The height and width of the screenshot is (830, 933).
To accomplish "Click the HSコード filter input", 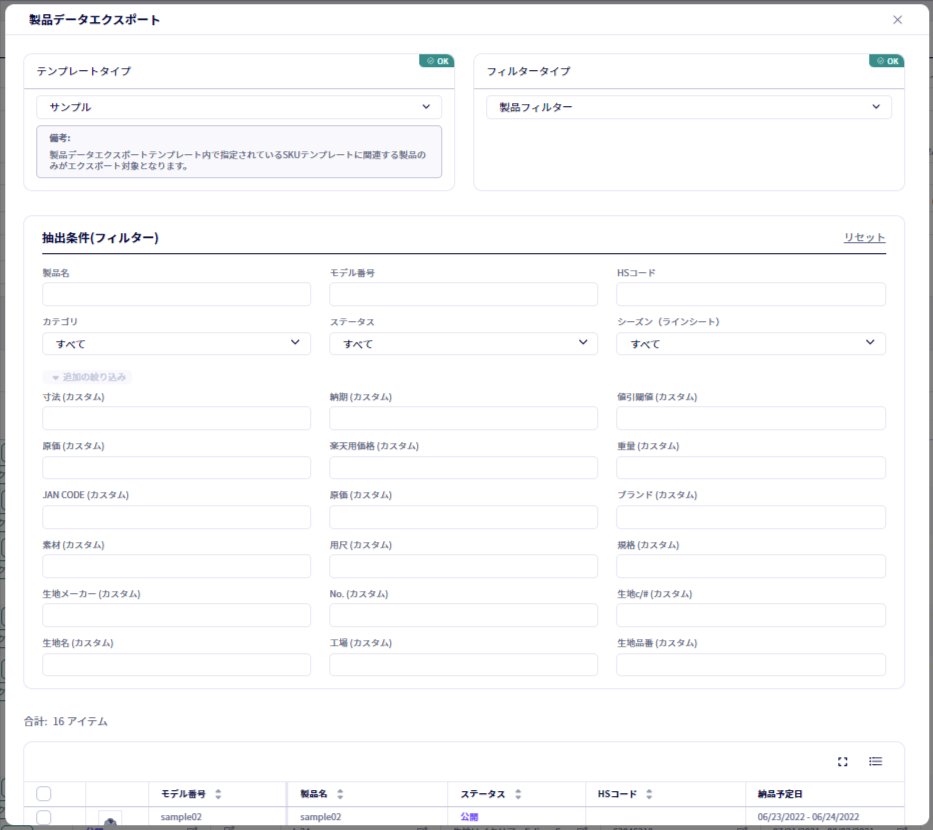I will click(751, 295).
